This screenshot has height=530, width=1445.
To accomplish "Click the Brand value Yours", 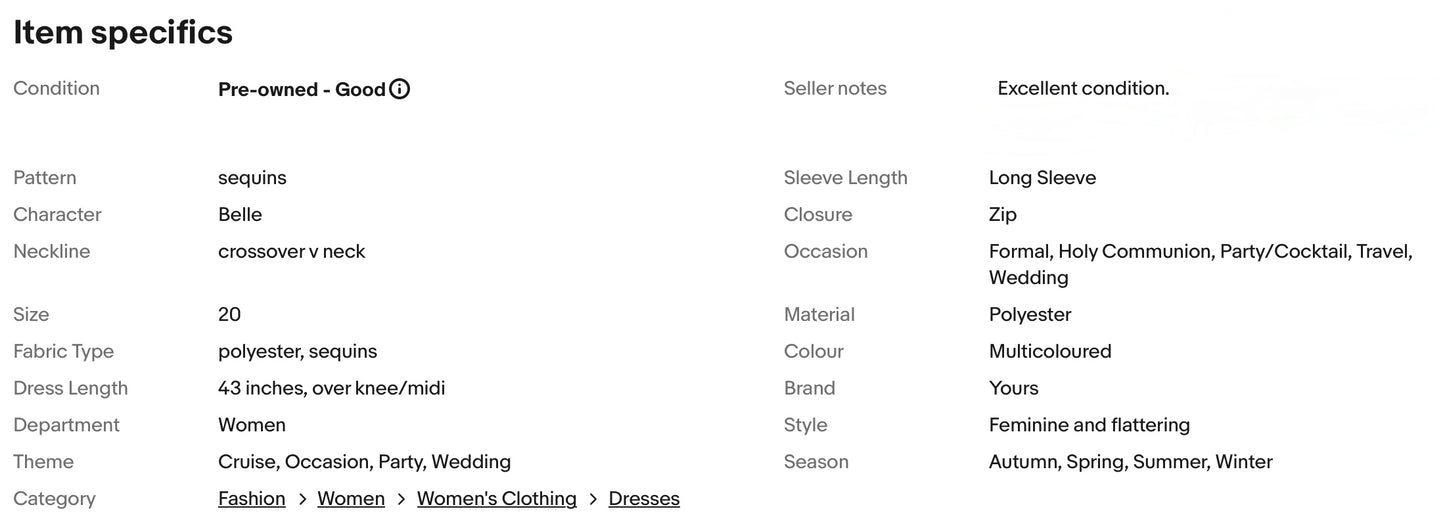I will pyautogui.click(x=1013, y=388).
